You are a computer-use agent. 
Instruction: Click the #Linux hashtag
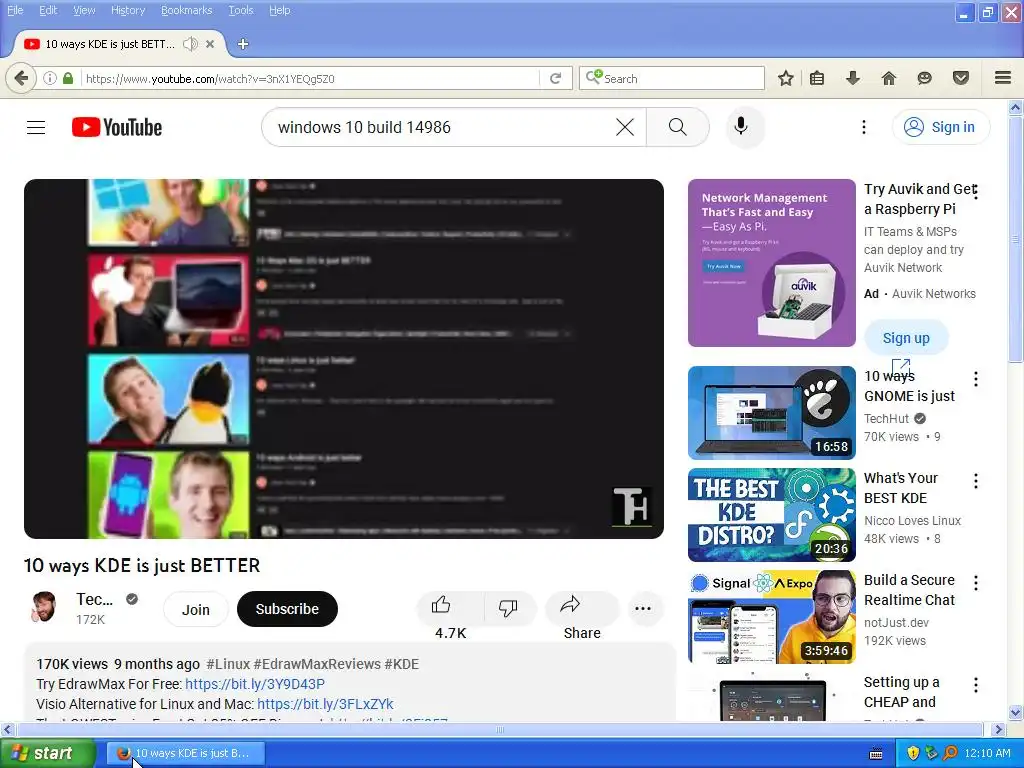point(228,664)
